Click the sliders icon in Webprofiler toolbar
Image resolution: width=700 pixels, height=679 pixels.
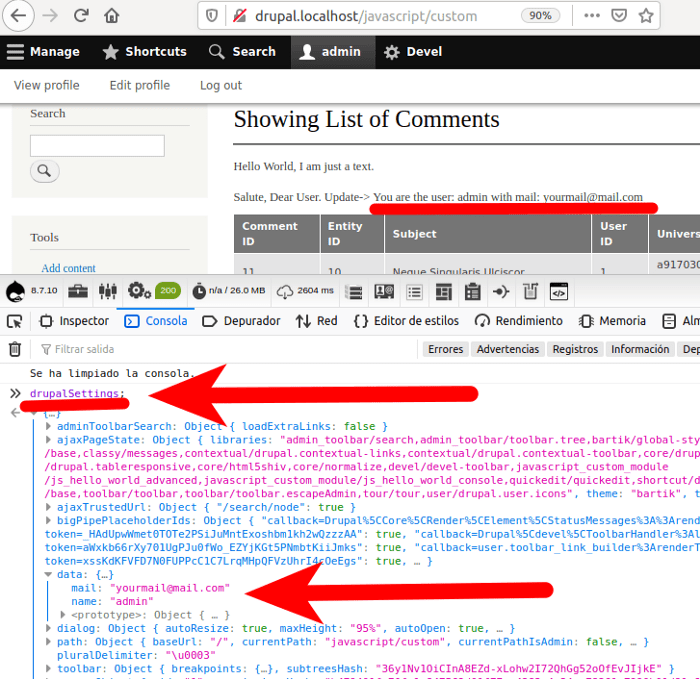coord(108,291)
